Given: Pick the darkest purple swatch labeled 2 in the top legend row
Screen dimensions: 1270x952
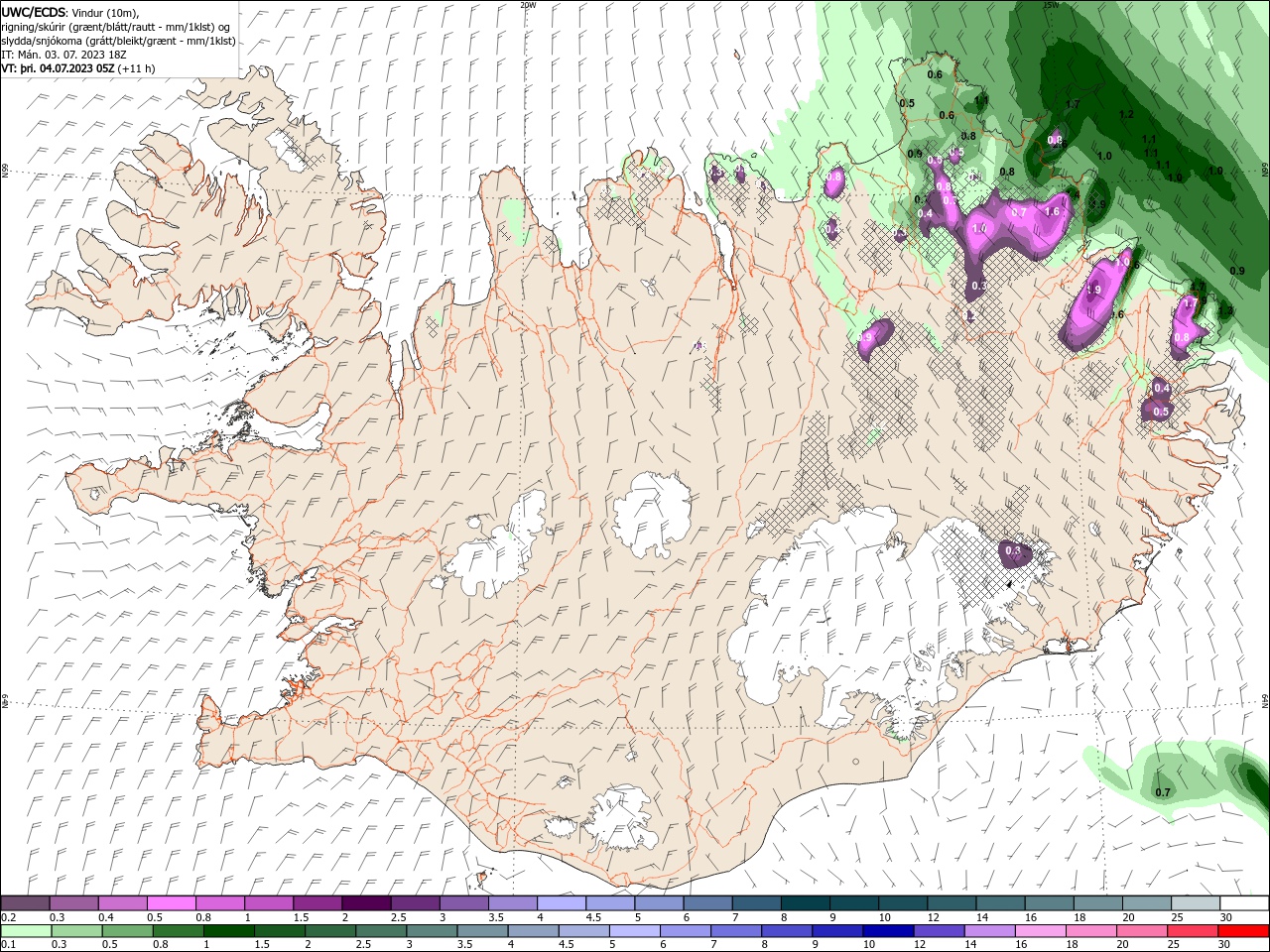Looking at the screenshot, I should [x=365, y=903].
